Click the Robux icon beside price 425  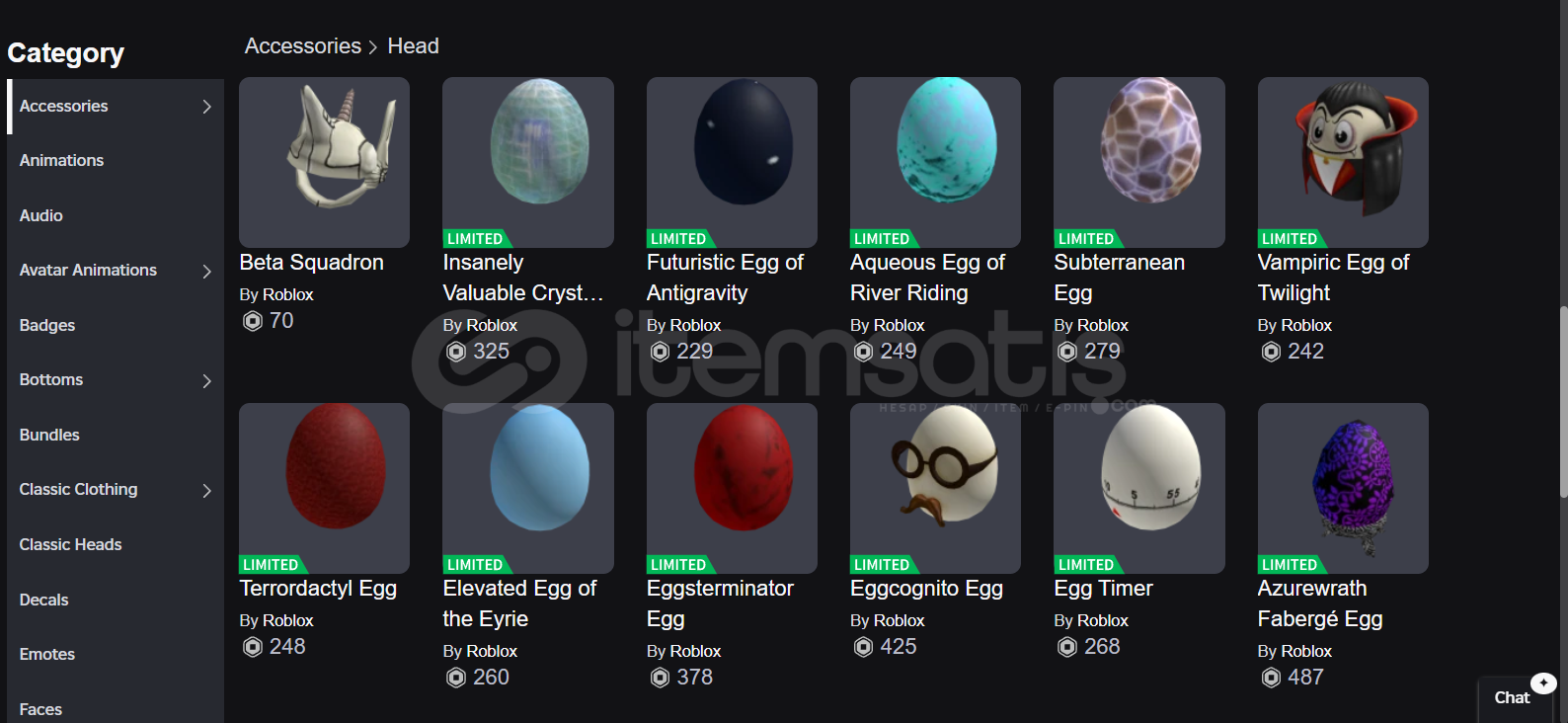[863, 647]
